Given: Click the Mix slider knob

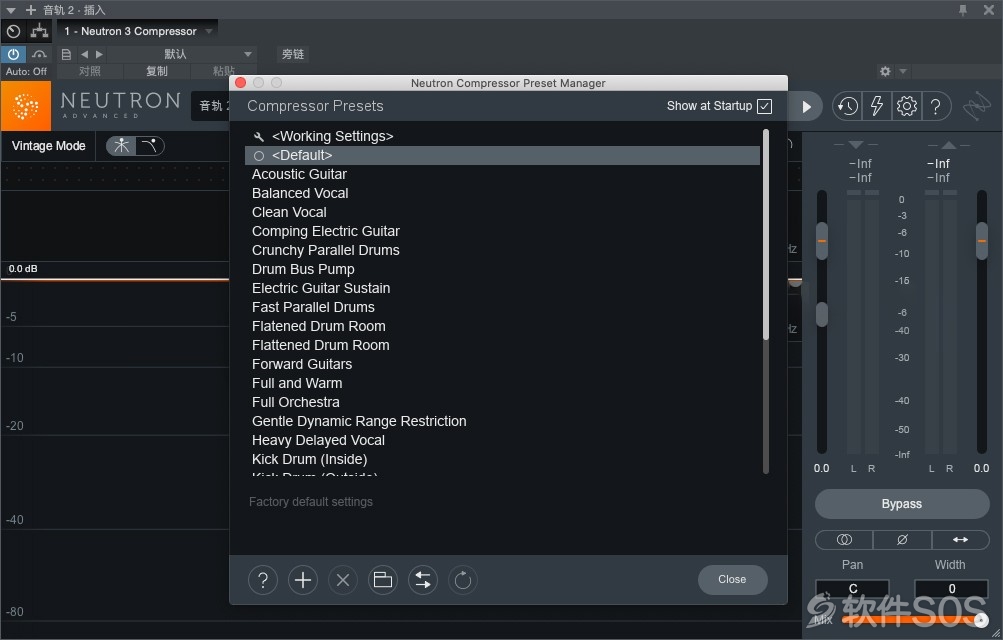Looking at the screenshot, I should 981,619.
